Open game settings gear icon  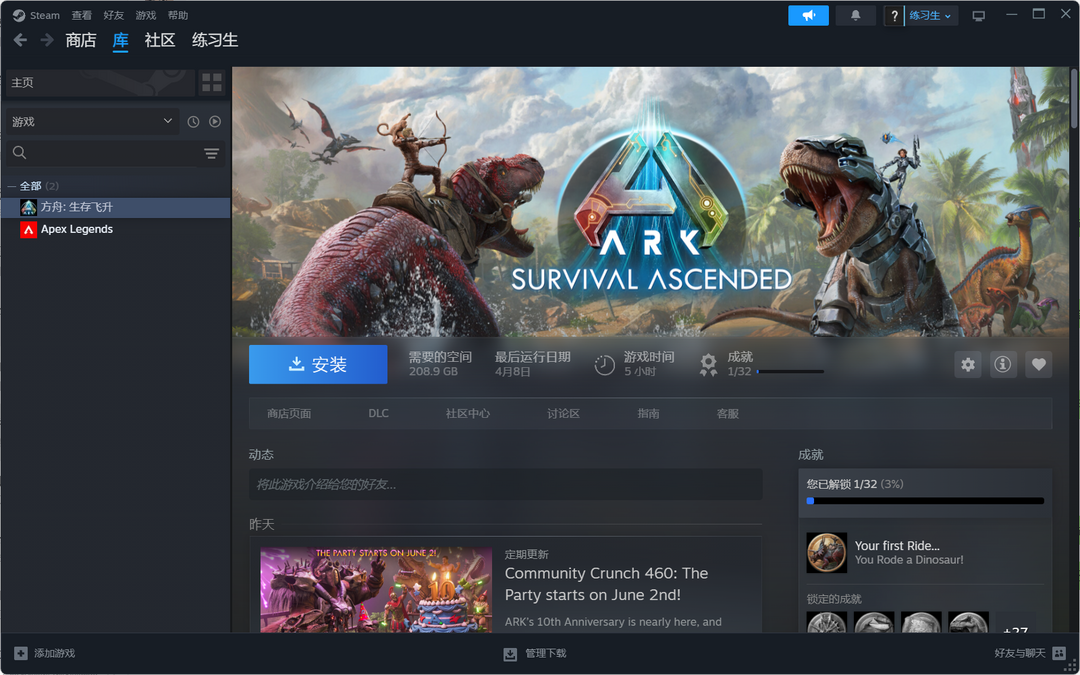click(x=968, y=364)
